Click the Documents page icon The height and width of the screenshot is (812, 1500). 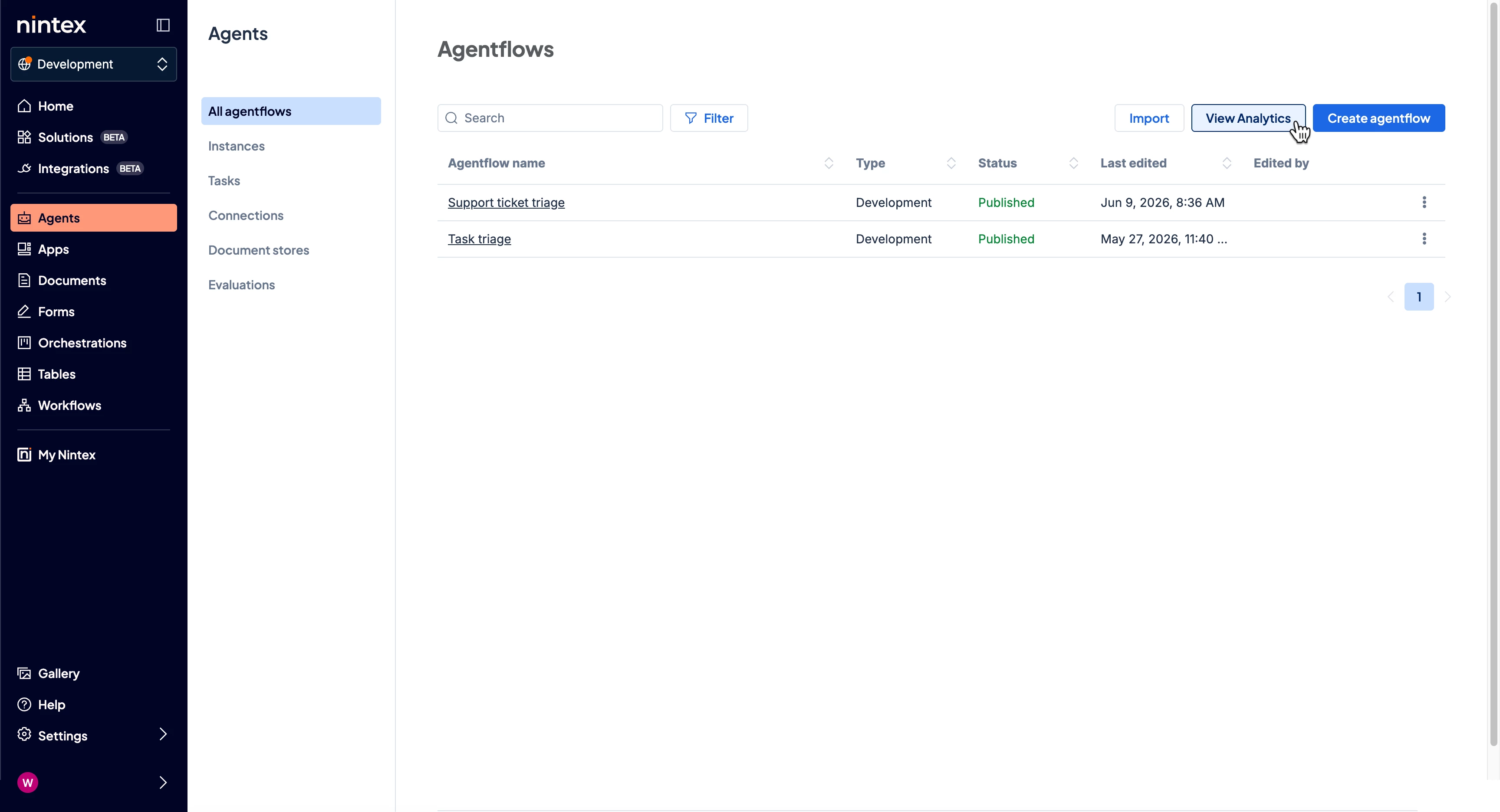coord(24,281)
